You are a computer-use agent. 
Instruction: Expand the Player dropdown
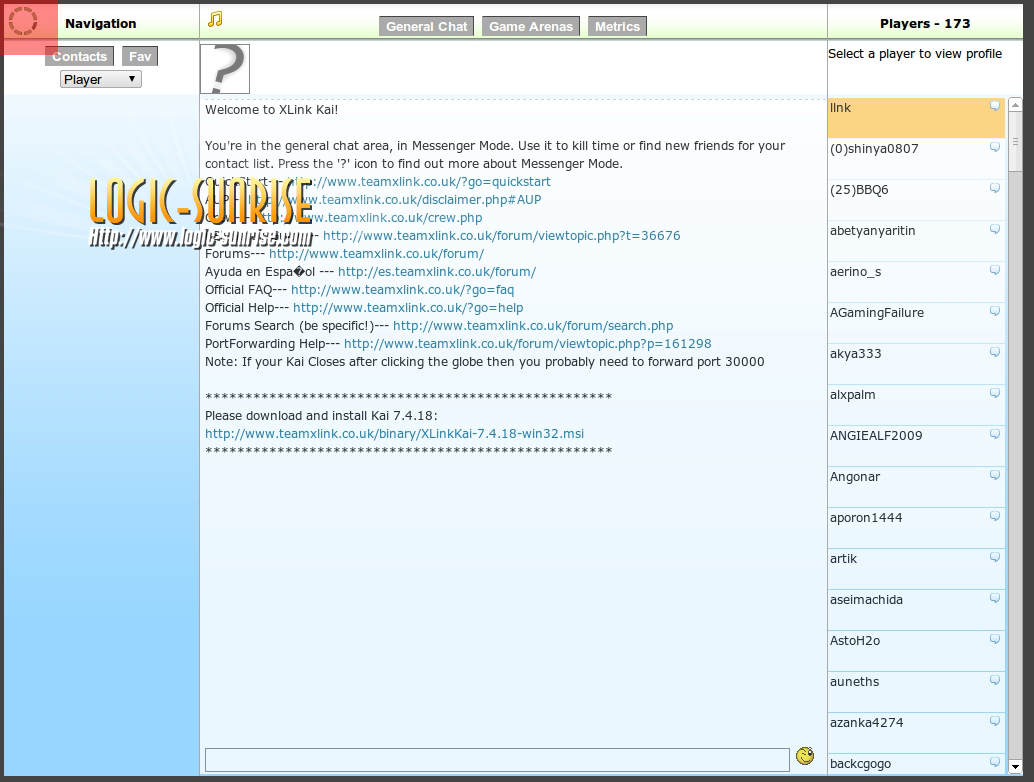[x=101, y=79]
